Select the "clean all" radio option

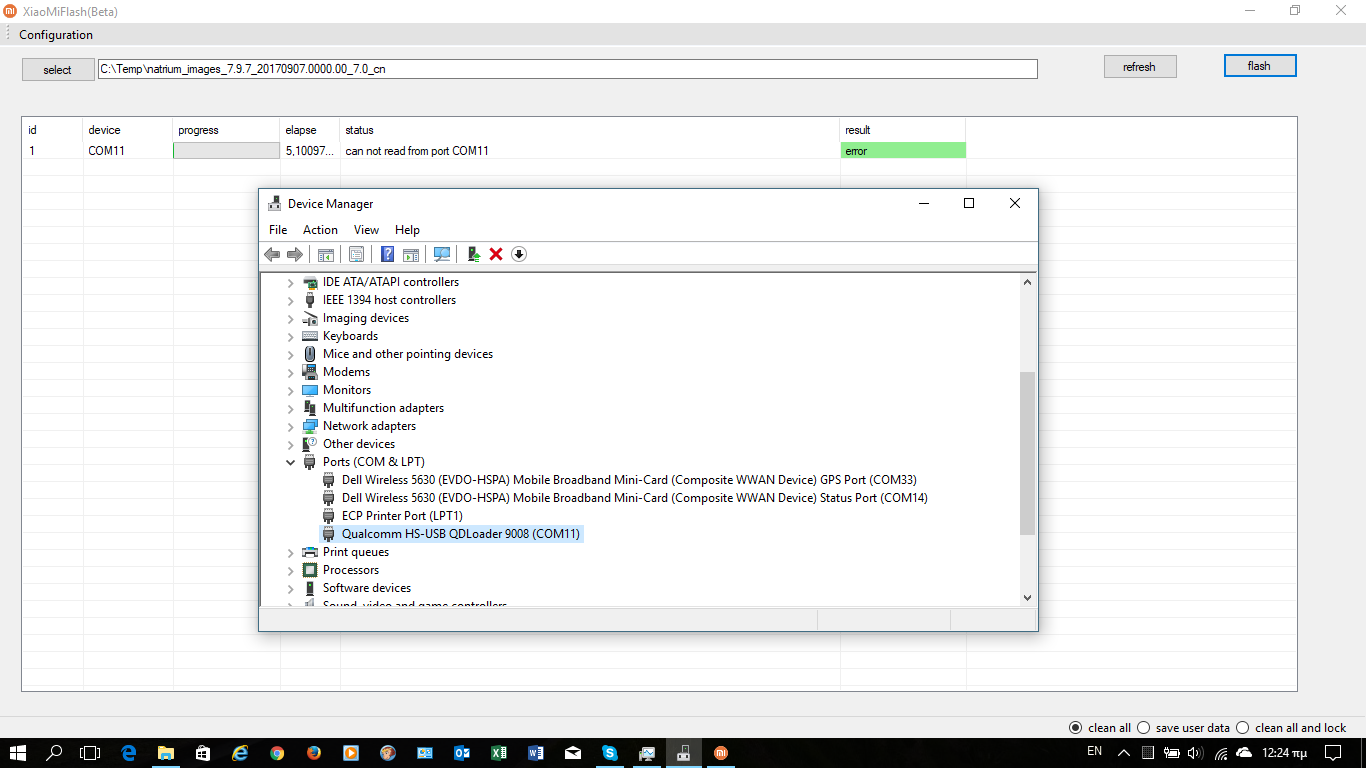(1076, 728)
